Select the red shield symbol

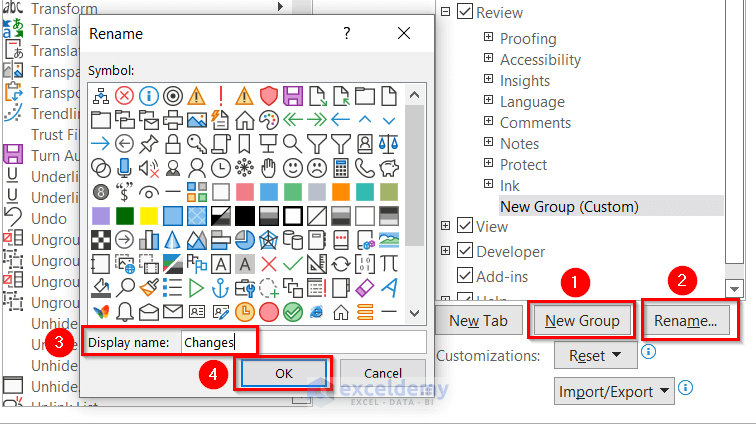click(x=269, y=96)
